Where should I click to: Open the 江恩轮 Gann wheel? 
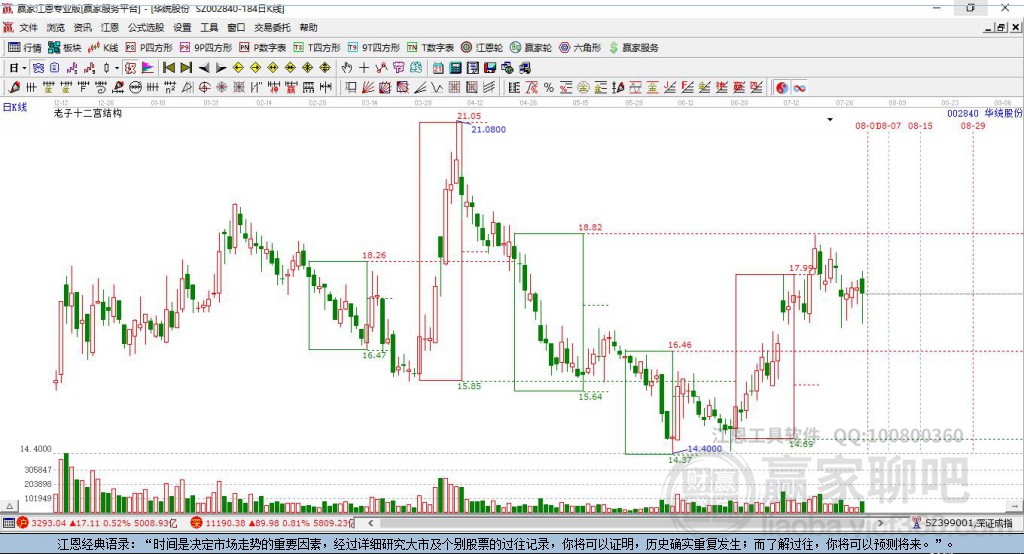[x=482, y=48]
